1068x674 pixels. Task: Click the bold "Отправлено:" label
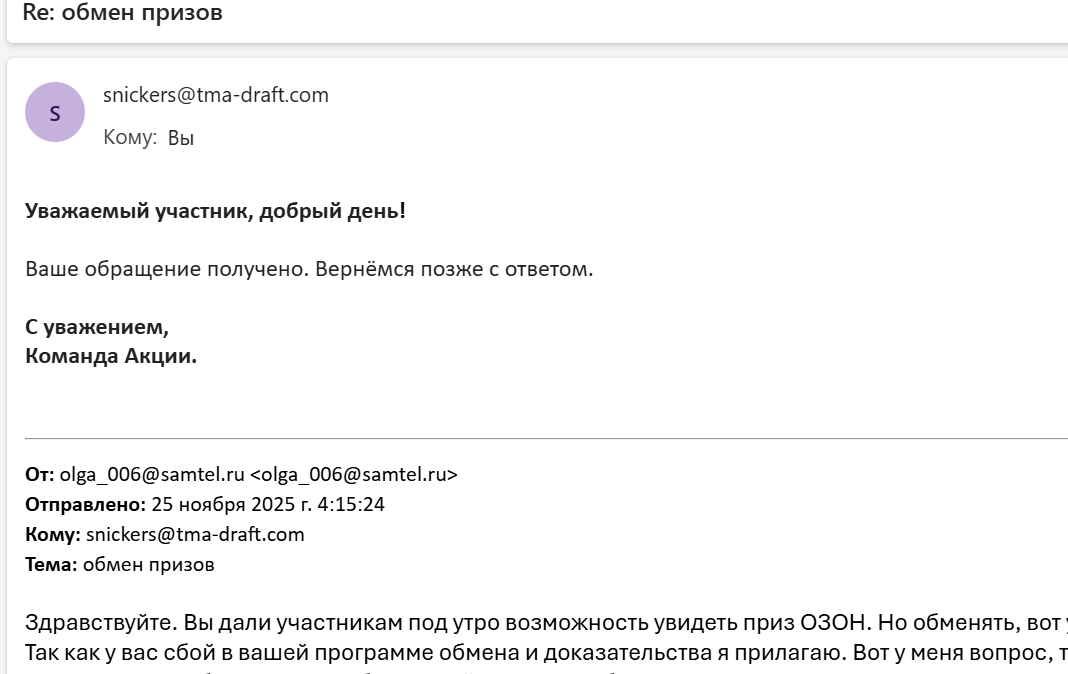(x=85, y=504)
